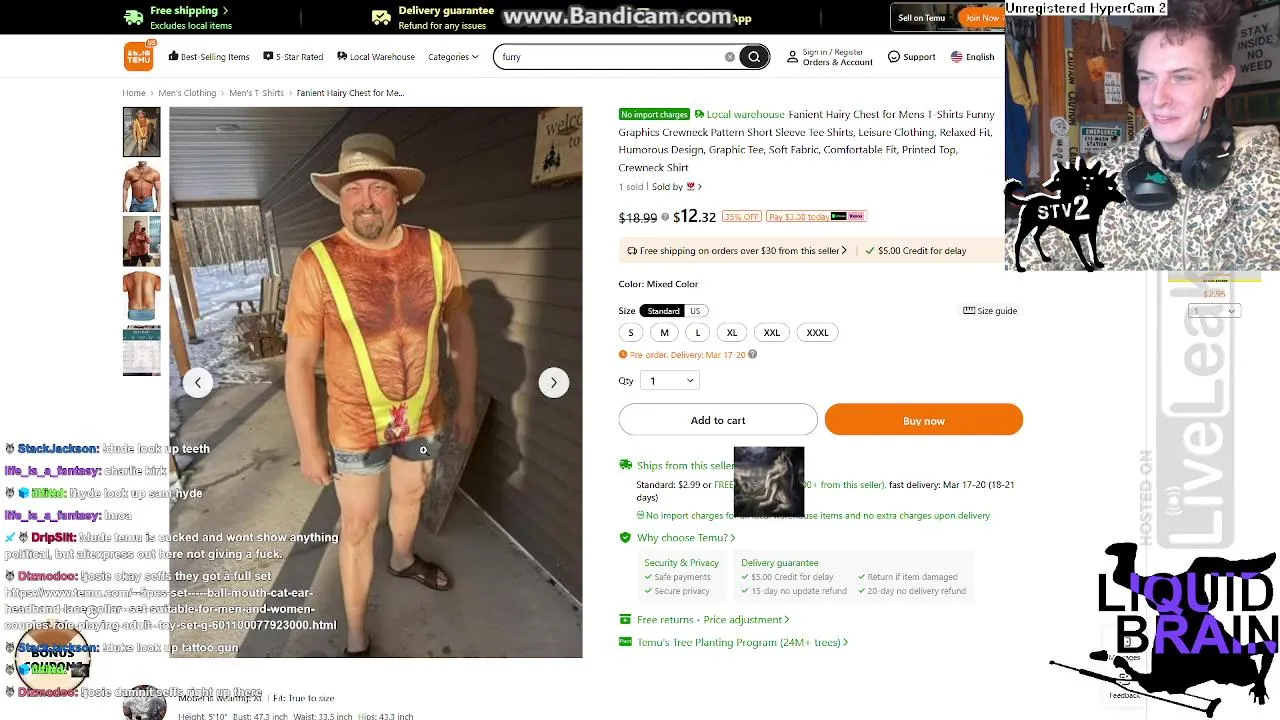This screenshot has height=720, width=1280.
Task: Clear the search field with the X icon
Action: click(730, 57)
